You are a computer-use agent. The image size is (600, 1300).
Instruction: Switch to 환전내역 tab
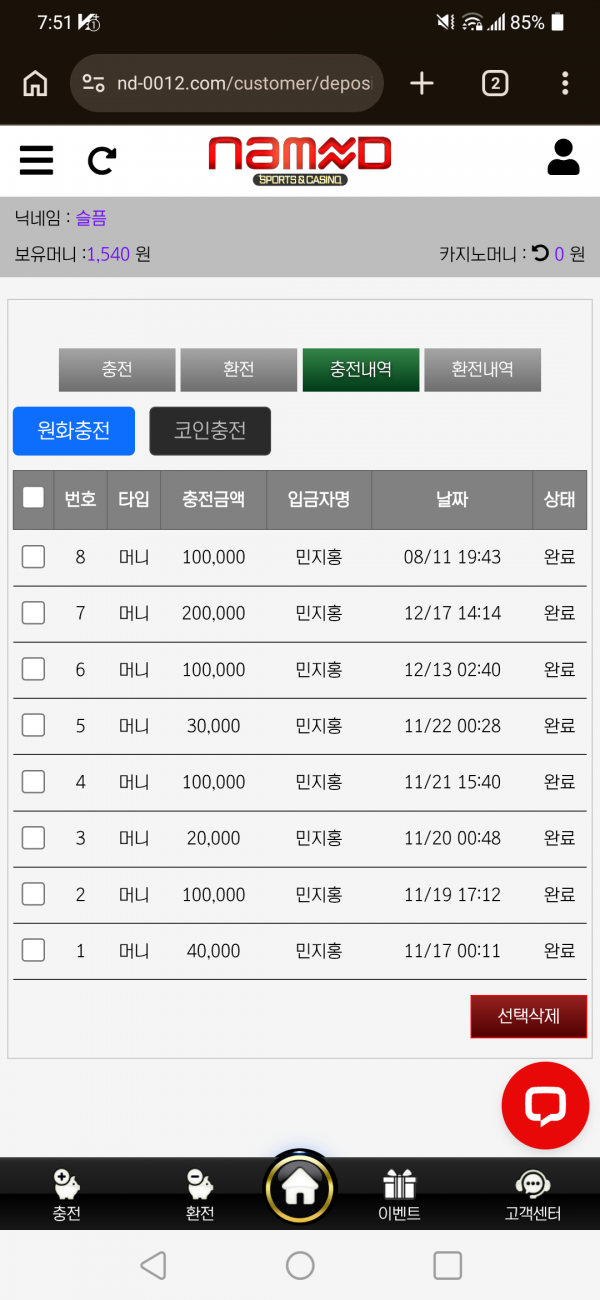(482, 369)
